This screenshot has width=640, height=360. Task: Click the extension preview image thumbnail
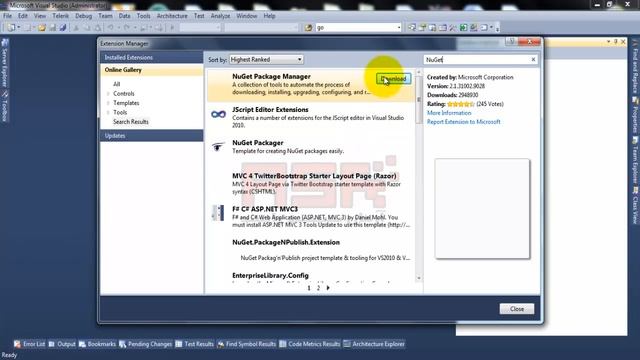point(482,209)
